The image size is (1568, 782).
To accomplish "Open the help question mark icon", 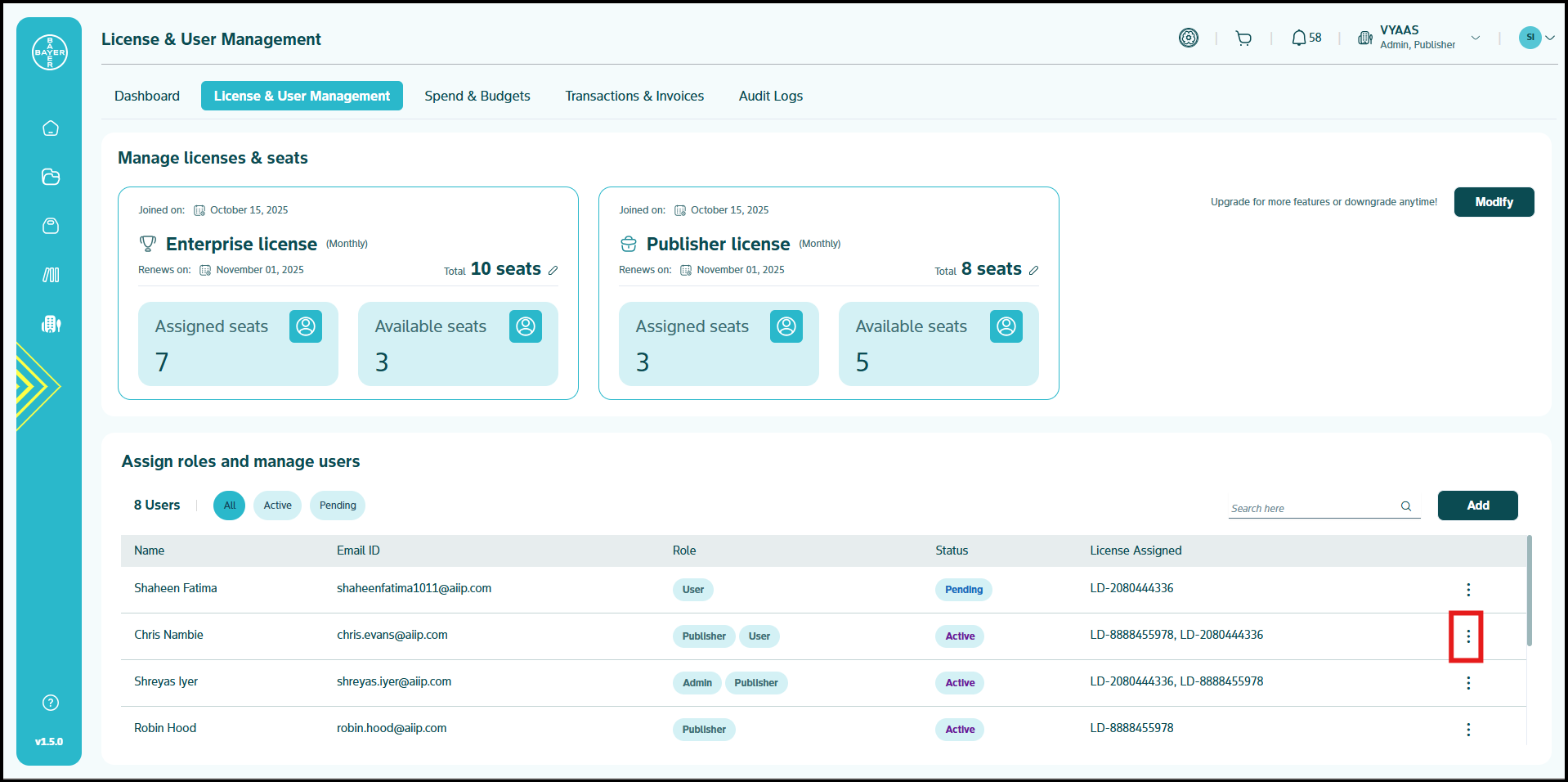I will click(51, 703).
